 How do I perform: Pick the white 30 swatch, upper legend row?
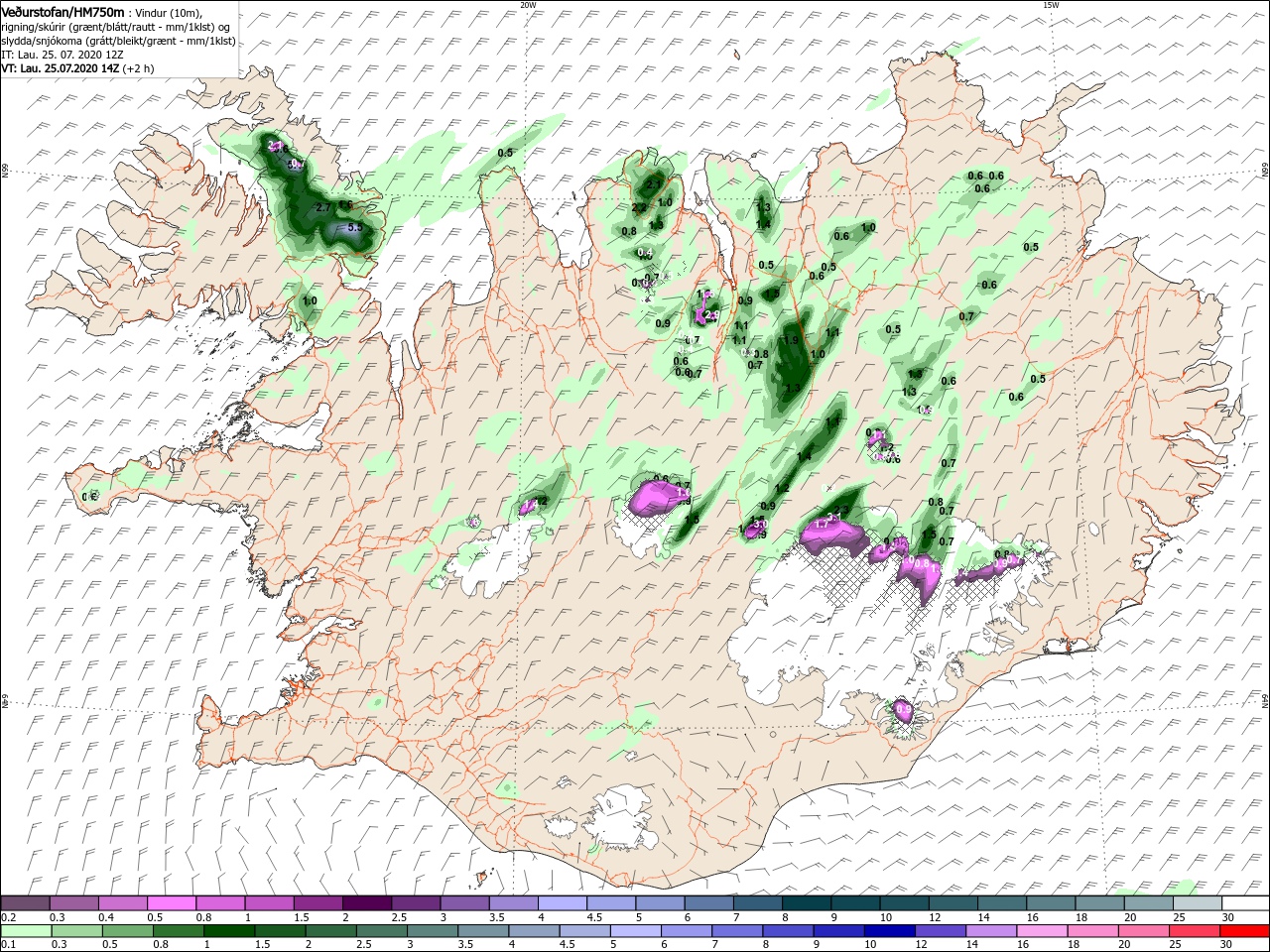point(1245,903)
